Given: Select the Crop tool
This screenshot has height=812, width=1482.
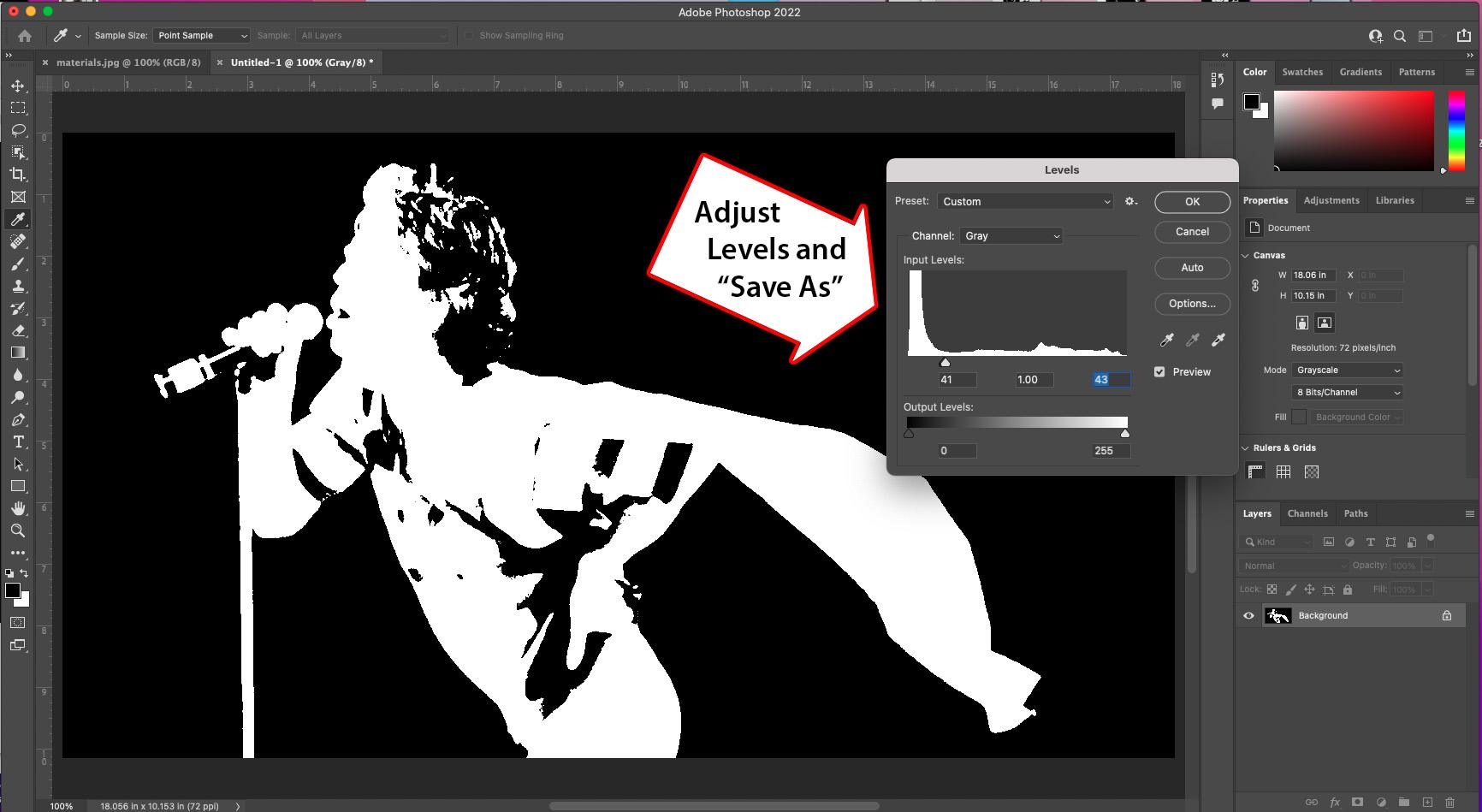Looking at the screenshot, I should 18,175.
